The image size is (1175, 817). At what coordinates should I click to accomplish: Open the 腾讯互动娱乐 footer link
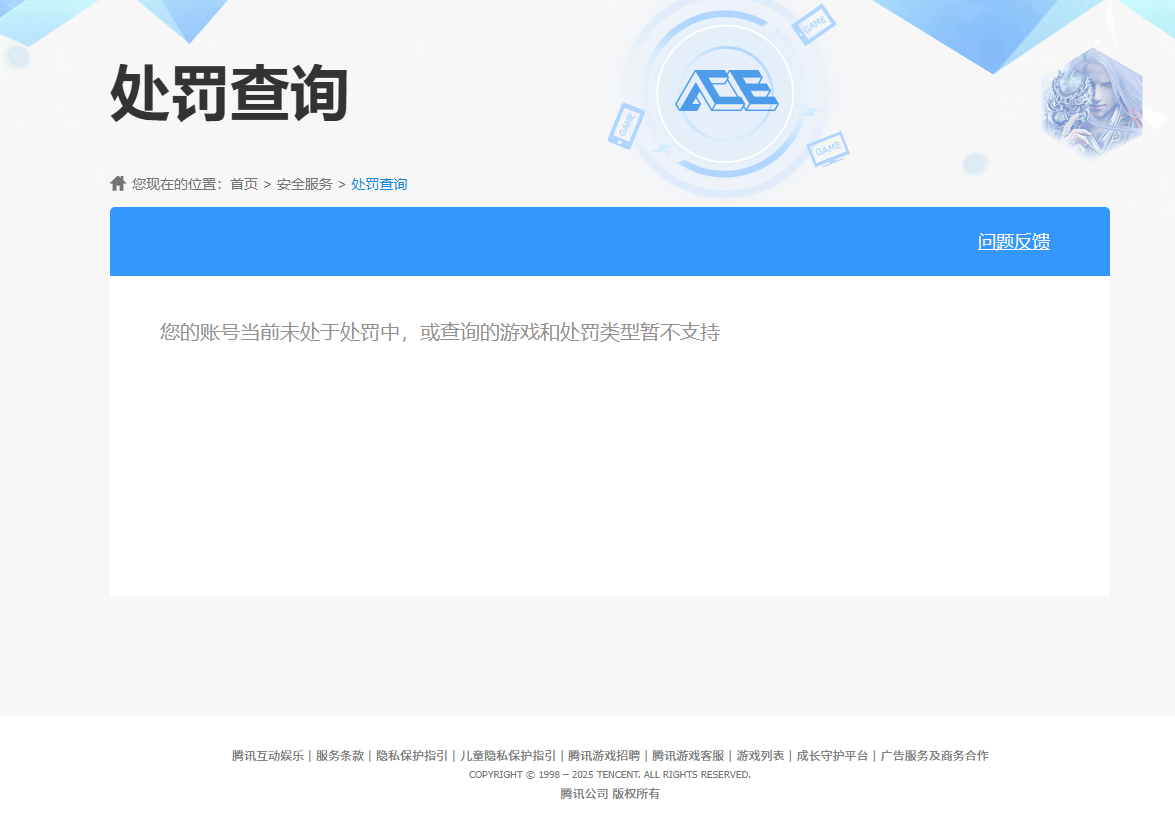[267, 756]
